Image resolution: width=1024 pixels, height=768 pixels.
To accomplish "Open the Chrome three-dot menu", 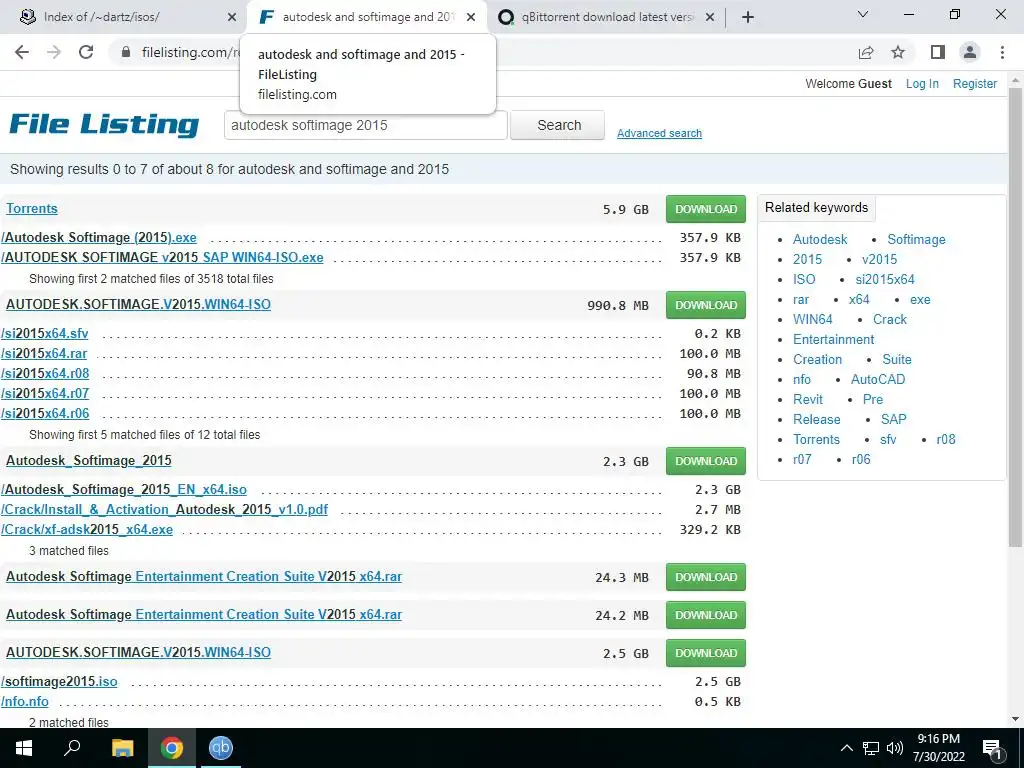I will point(1002,52).
